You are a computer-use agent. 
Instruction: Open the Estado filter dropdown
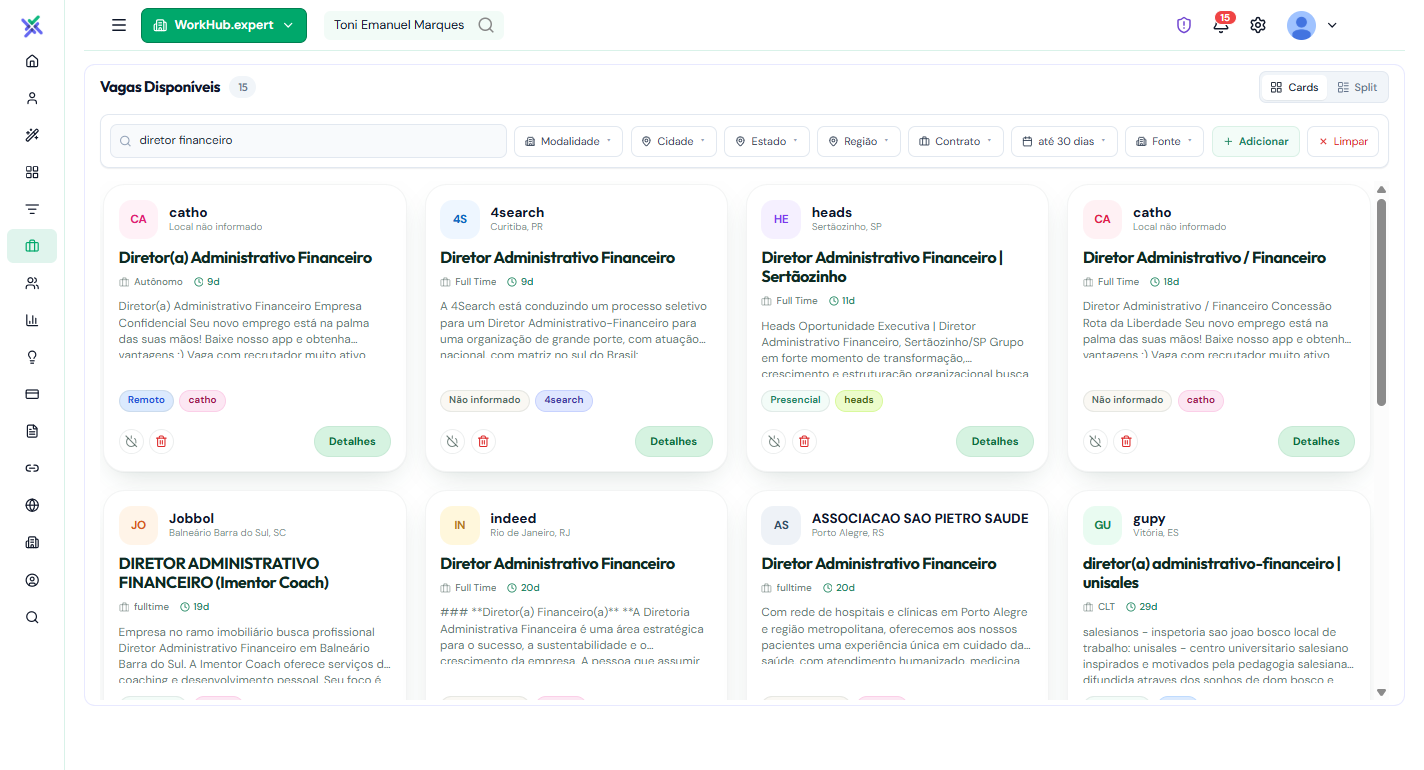click(767, 141)
